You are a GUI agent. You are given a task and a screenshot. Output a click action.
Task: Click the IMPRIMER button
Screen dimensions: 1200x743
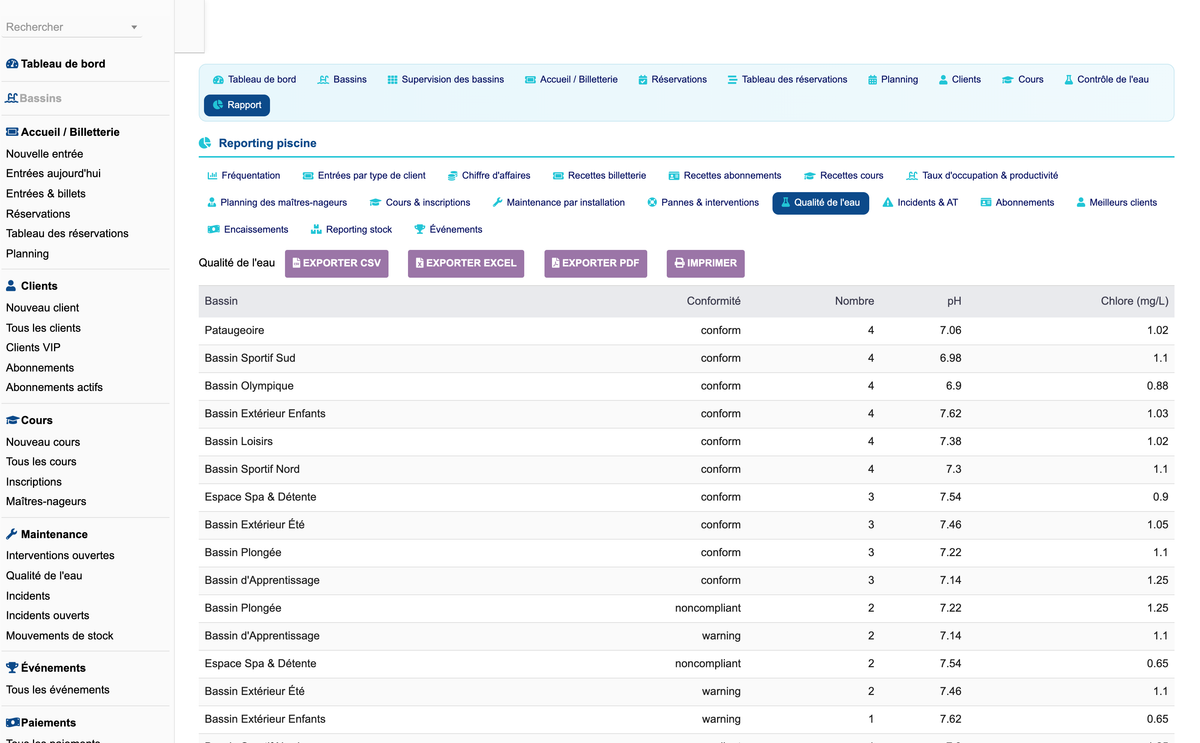tap(706, 264)
